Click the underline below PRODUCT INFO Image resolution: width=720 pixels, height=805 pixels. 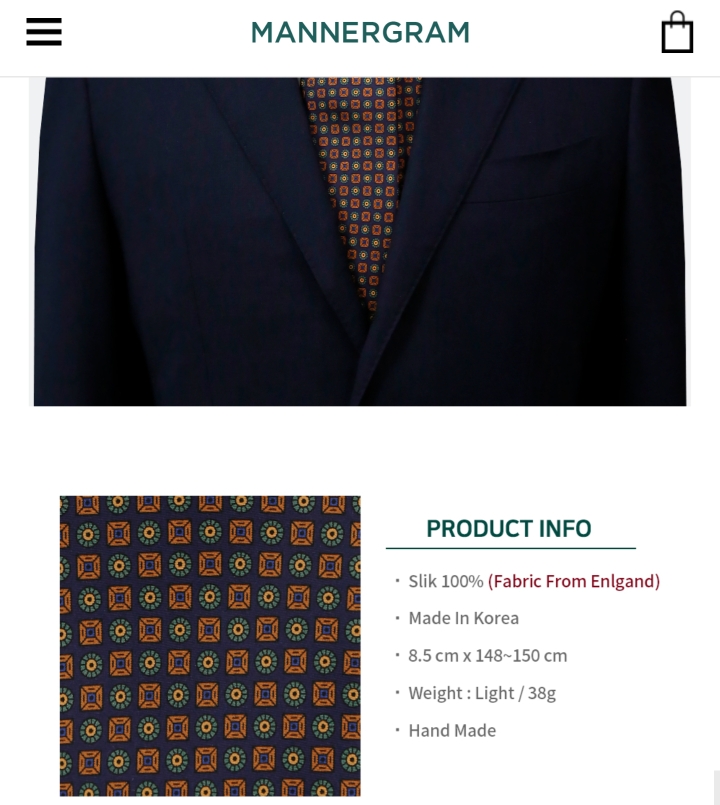pos(510,548)
